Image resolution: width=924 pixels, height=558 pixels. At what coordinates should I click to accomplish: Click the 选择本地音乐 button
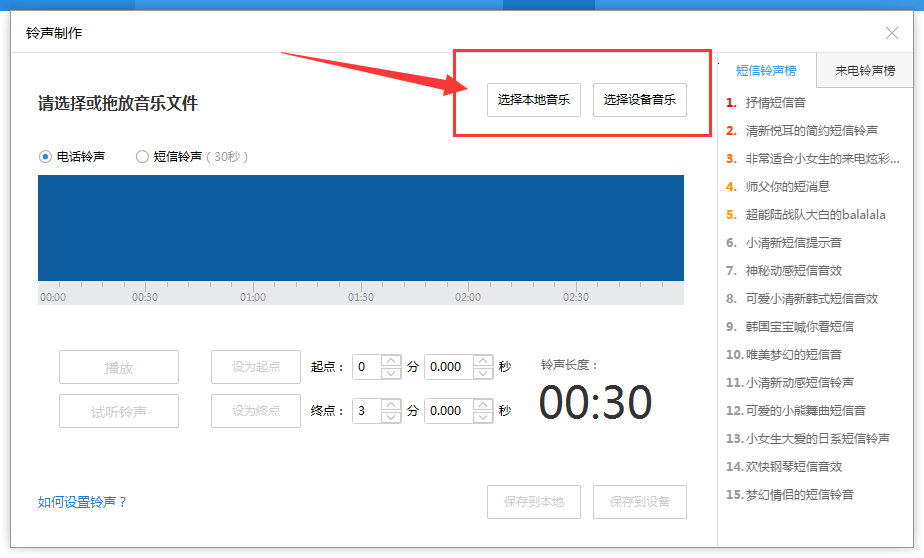pos(534,100)
